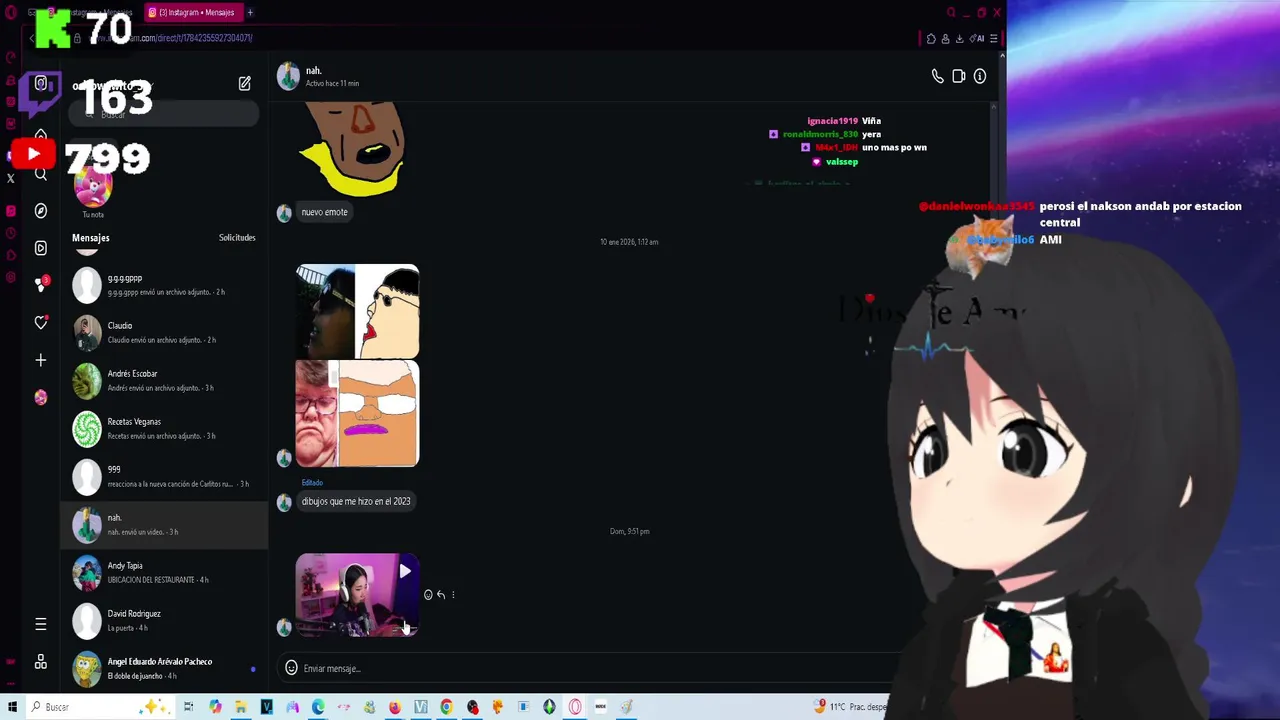Open browser tab search icon
Viewport: 1280px width, 720px height.
[x=951, y=13]
